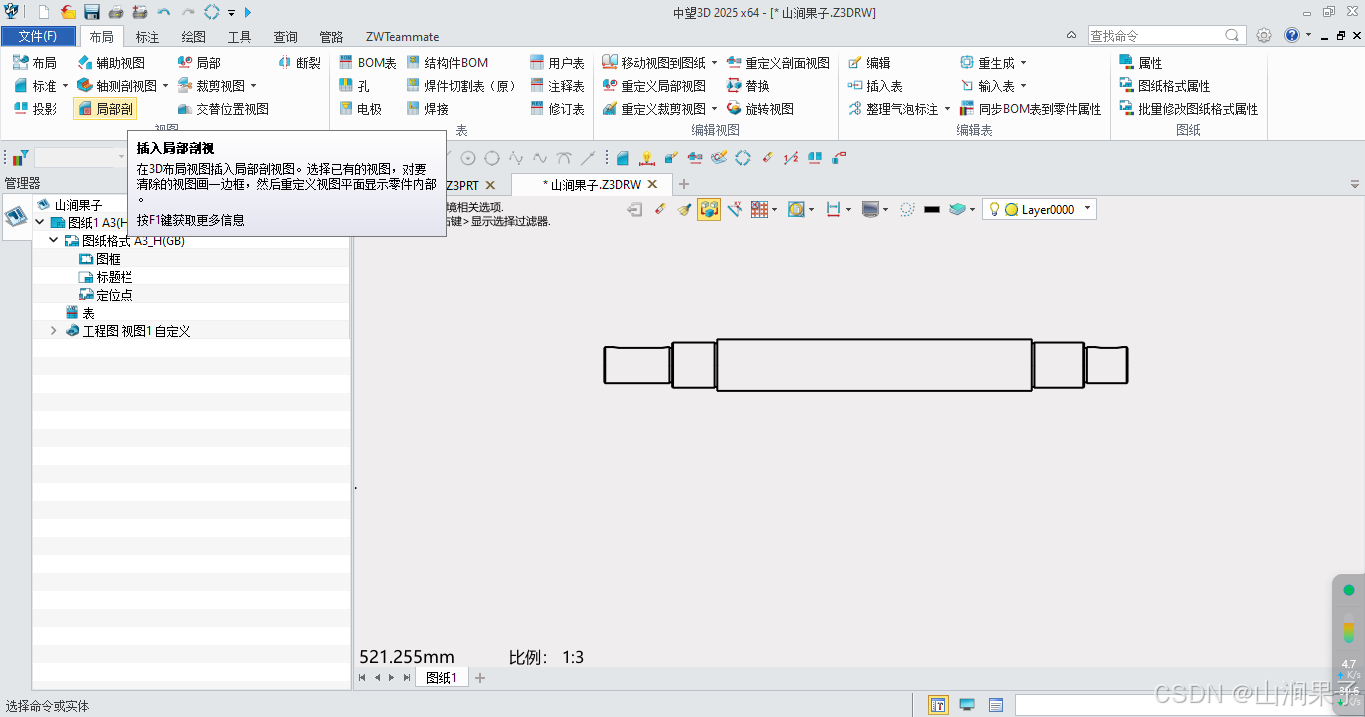Select the 山涧果子.Z3DRW document tab
The image size is (1365, 717).
pos(590,185)
